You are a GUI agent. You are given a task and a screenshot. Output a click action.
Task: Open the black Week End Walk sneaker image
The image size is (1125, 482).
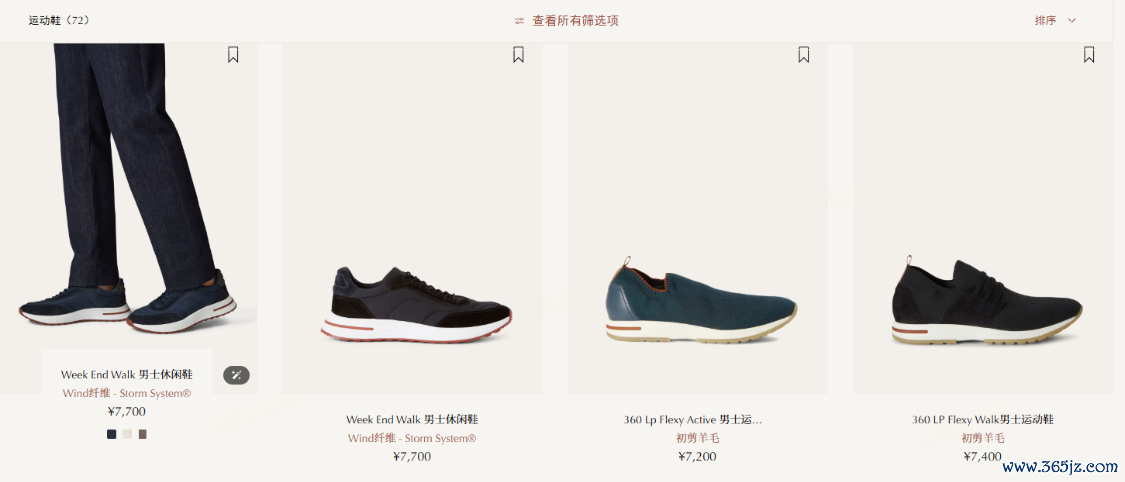tap(413, 219)
